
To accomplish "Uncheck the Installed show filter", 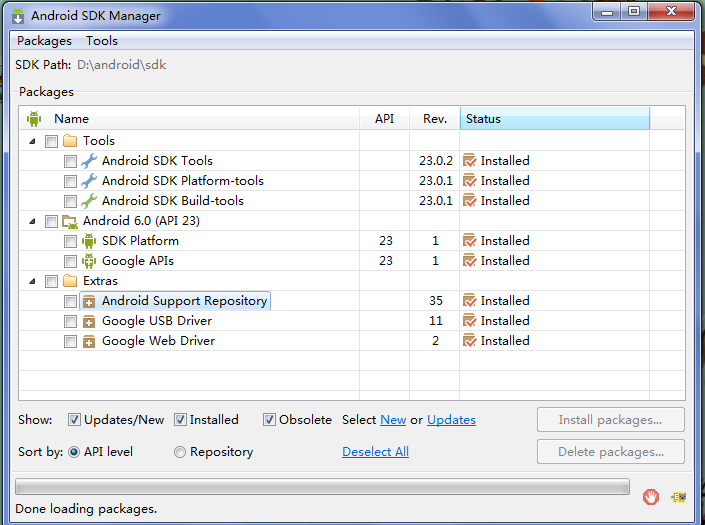I will (180, 420).
